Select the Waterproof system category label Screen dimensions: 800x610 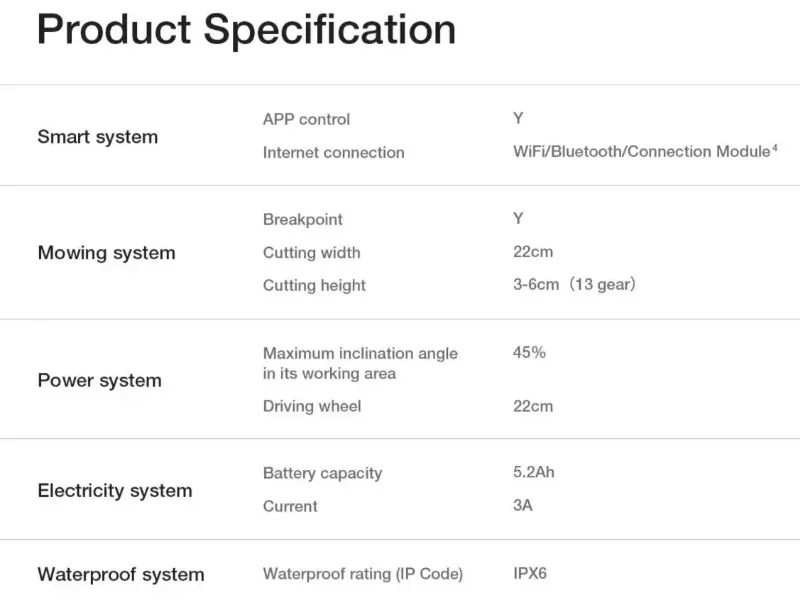[121, 575]
